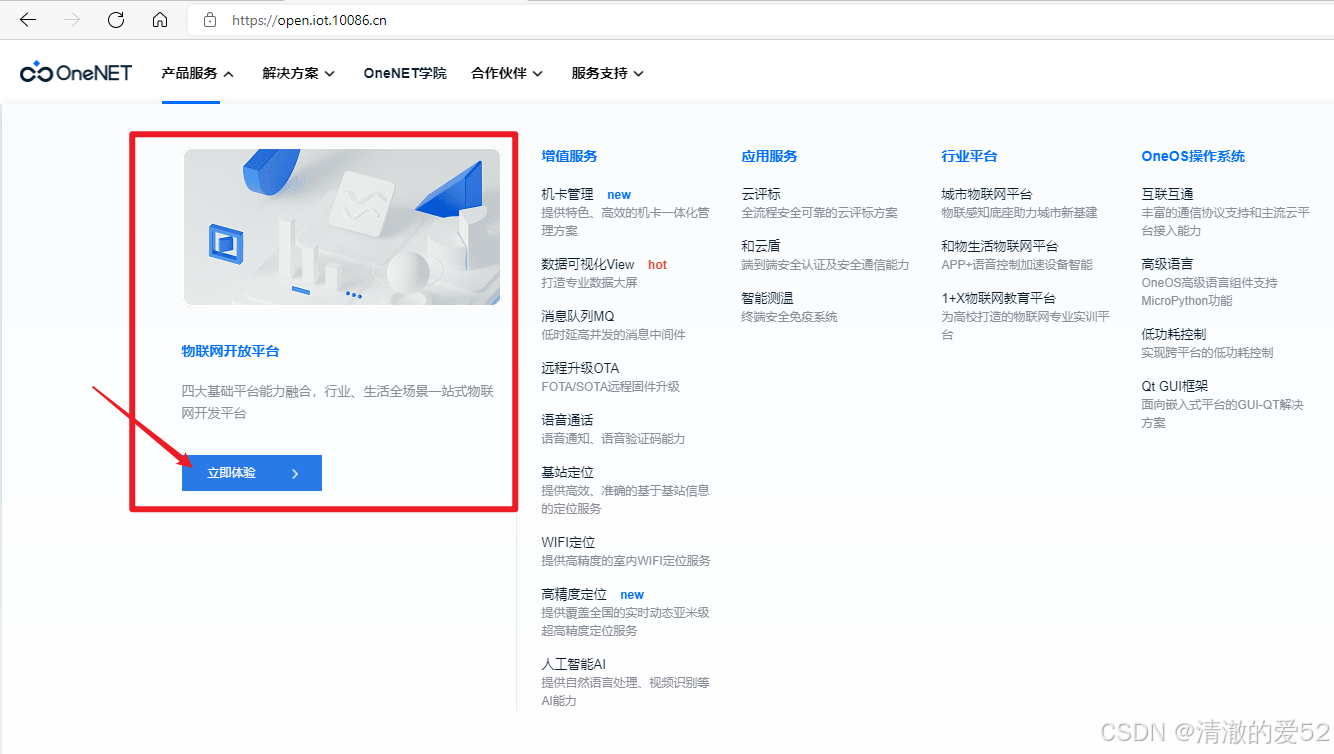Click description 端到端安全认证及安全通信能力
The image size is (1334, 754).
coord(825,265)
